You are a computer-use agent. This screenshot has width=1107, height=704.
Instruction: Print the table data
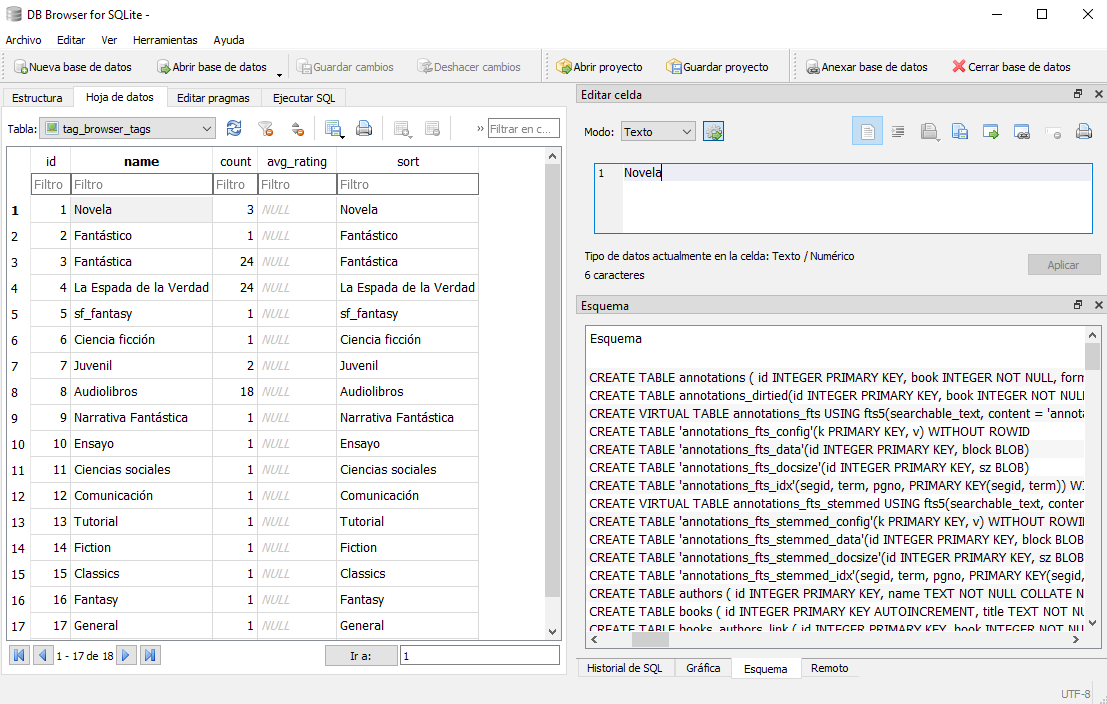point(364,128)
